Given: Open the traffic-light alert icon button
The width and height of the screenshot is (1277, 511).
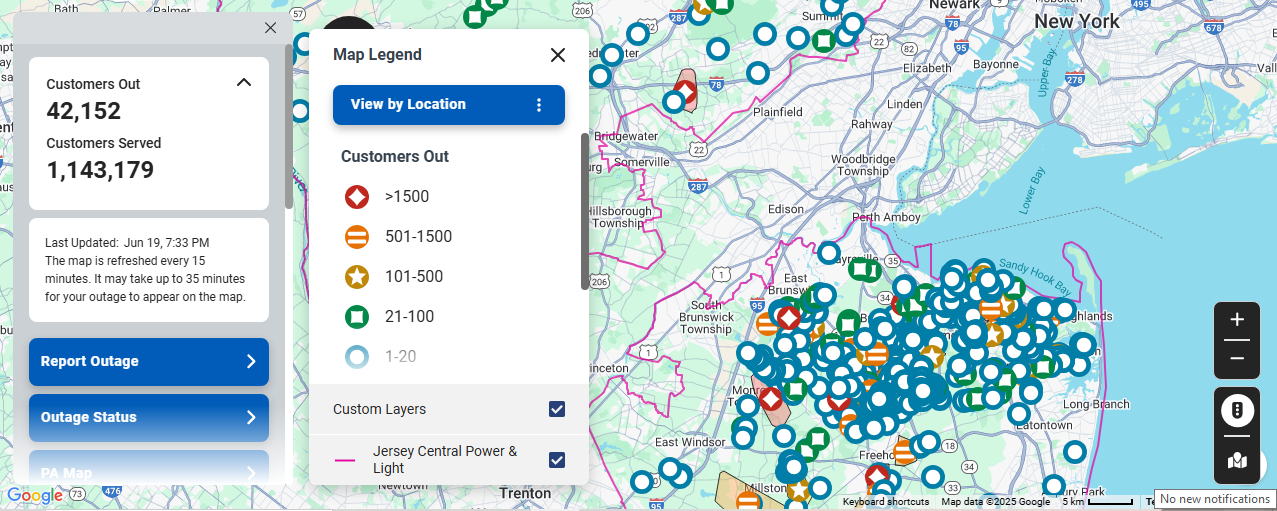Looking at the screenshot, I should point(1237,411).
